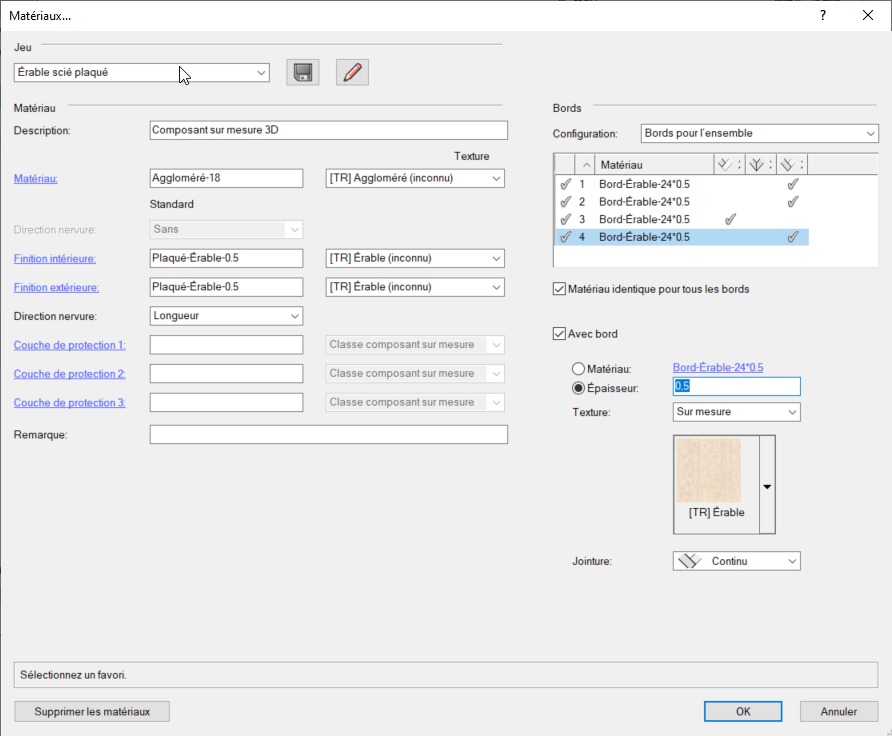Click the save set floppy disk icon
Viewport: 892px width, 736px height.
303,72
